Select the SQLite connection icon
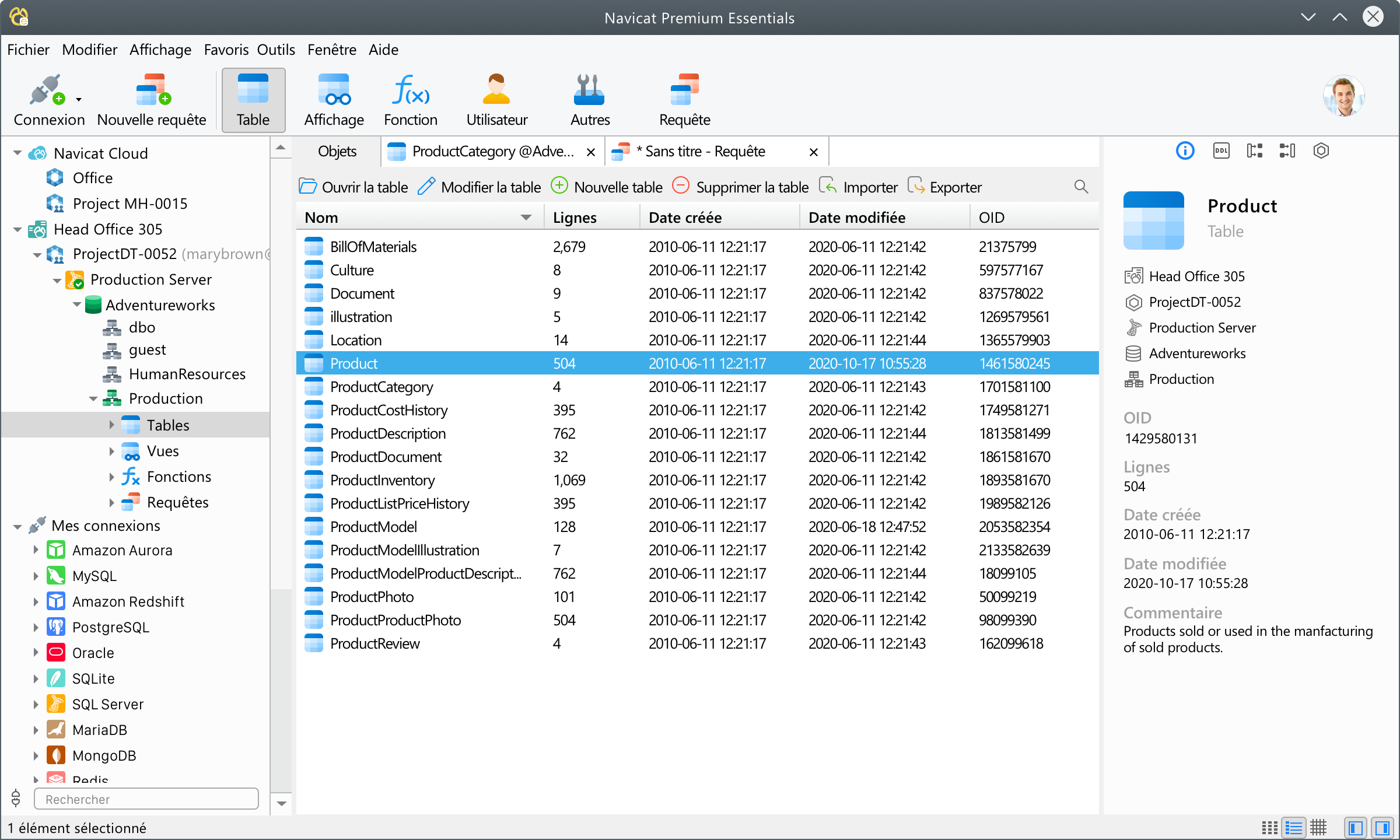The height and width of the screenshot is (840, 1400). 56,678
